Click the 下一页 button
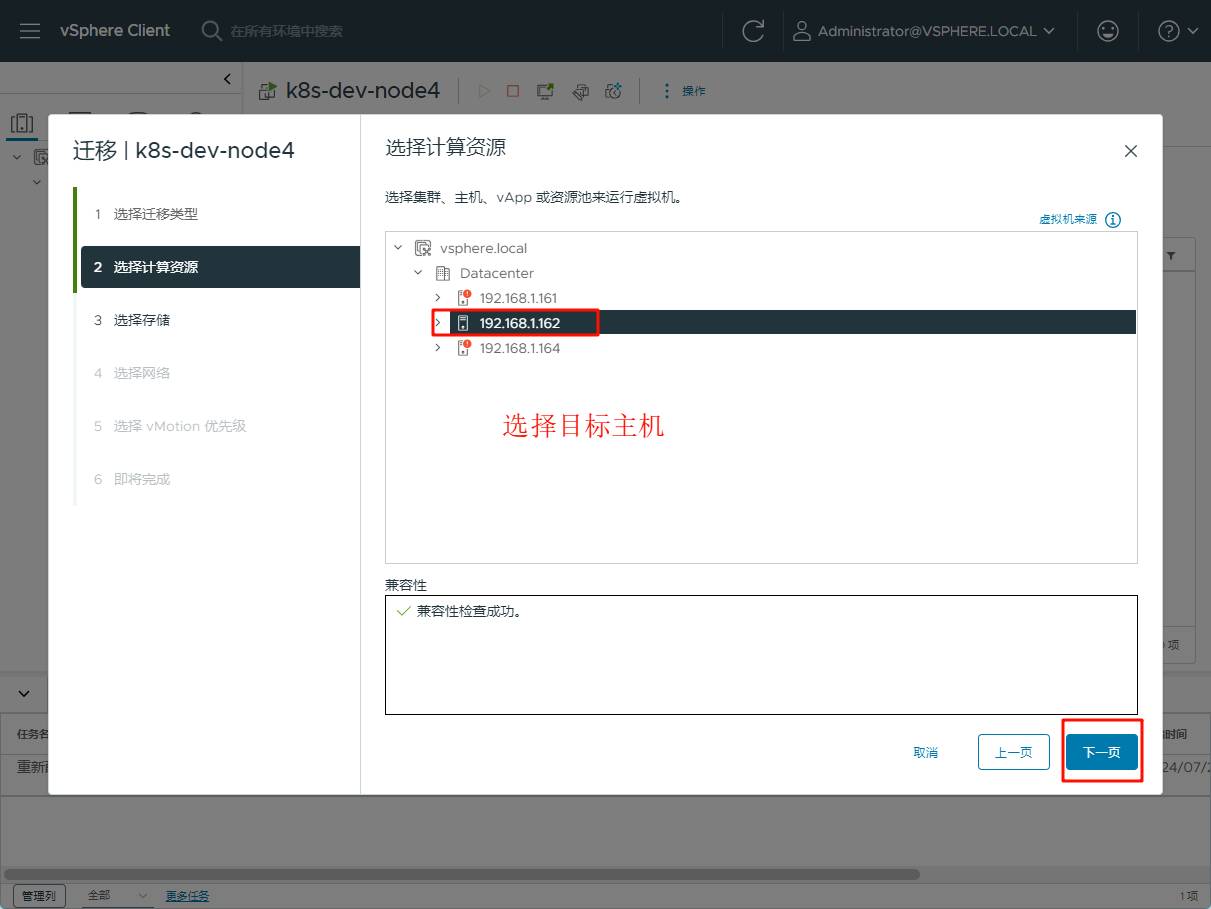This screenshot has height=909, width=1211. point(1101,752)
